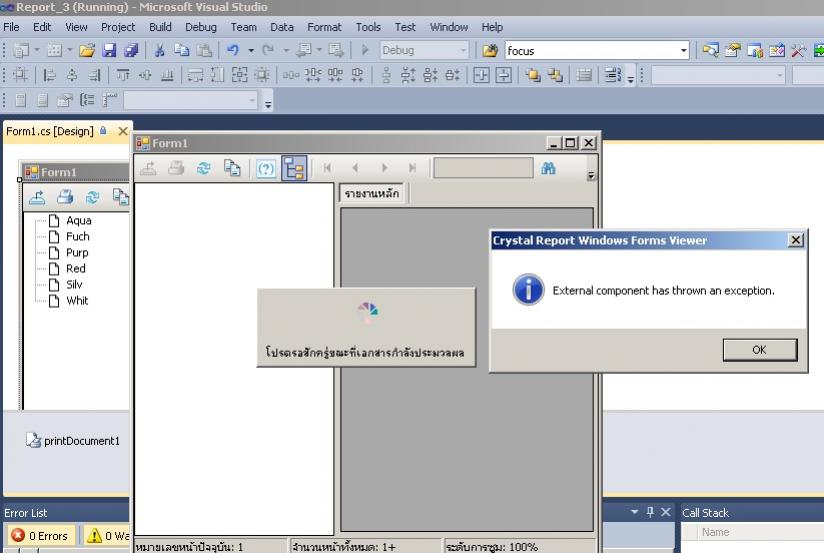
Task: Open the Edit menu
Action: 42,27
